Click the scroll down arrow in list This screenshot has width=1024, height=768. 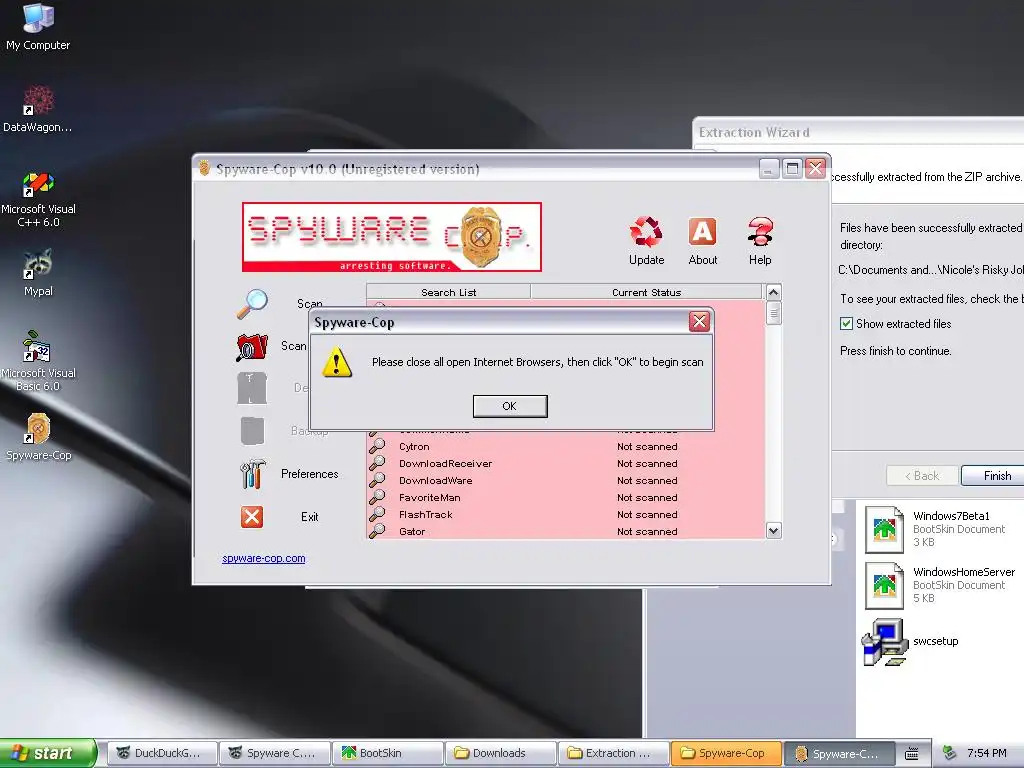click(x=774, y=530)
